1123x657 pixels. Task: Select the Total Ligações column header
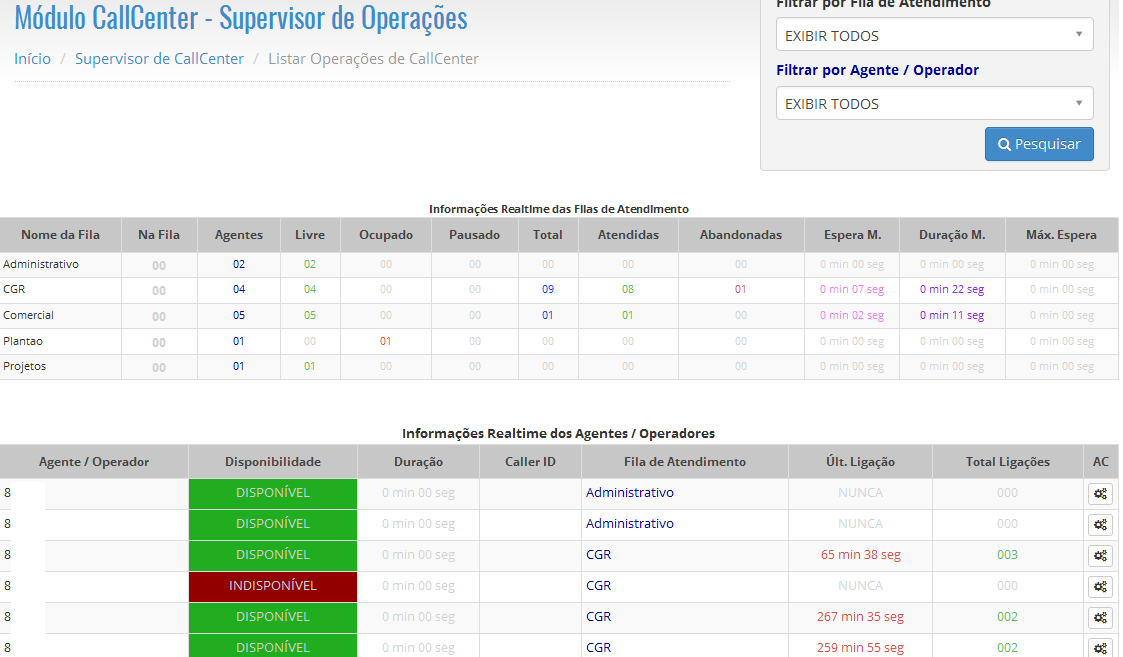tap(1007, 462)
